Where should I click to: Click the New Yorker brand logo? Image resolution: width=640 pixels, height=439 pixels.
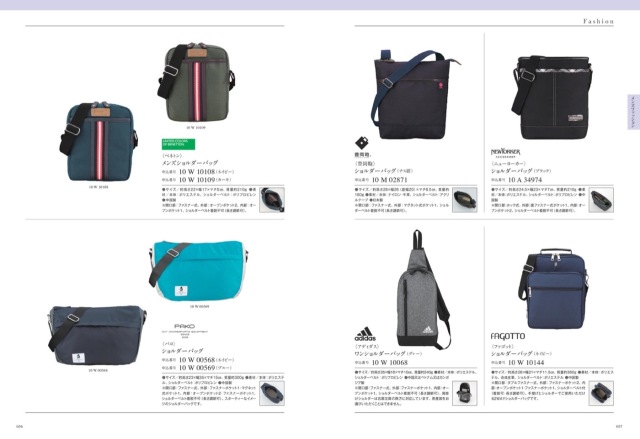[505, 153]
